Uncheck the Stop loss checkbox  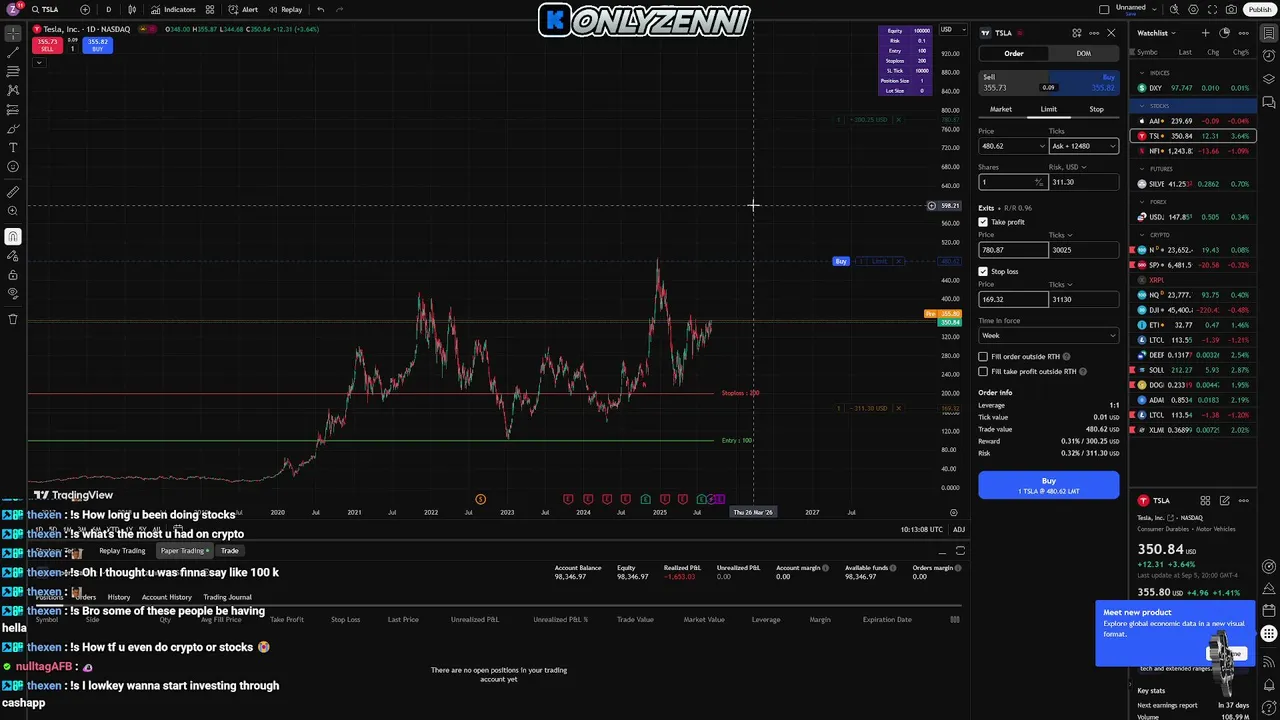point(983,271)
